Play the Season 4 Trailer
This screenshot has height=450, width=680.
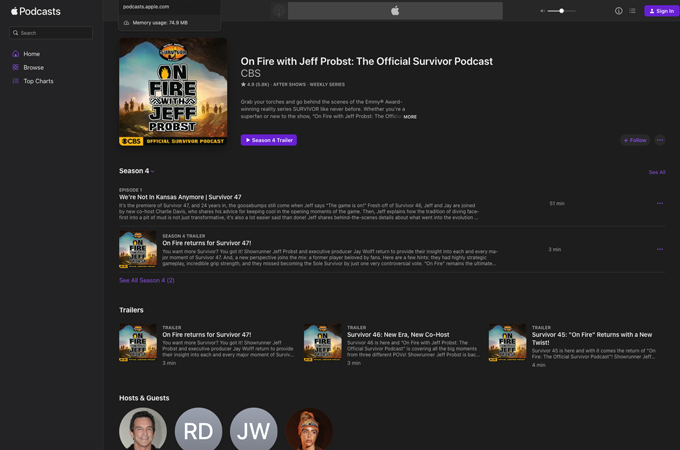point(269,140)
